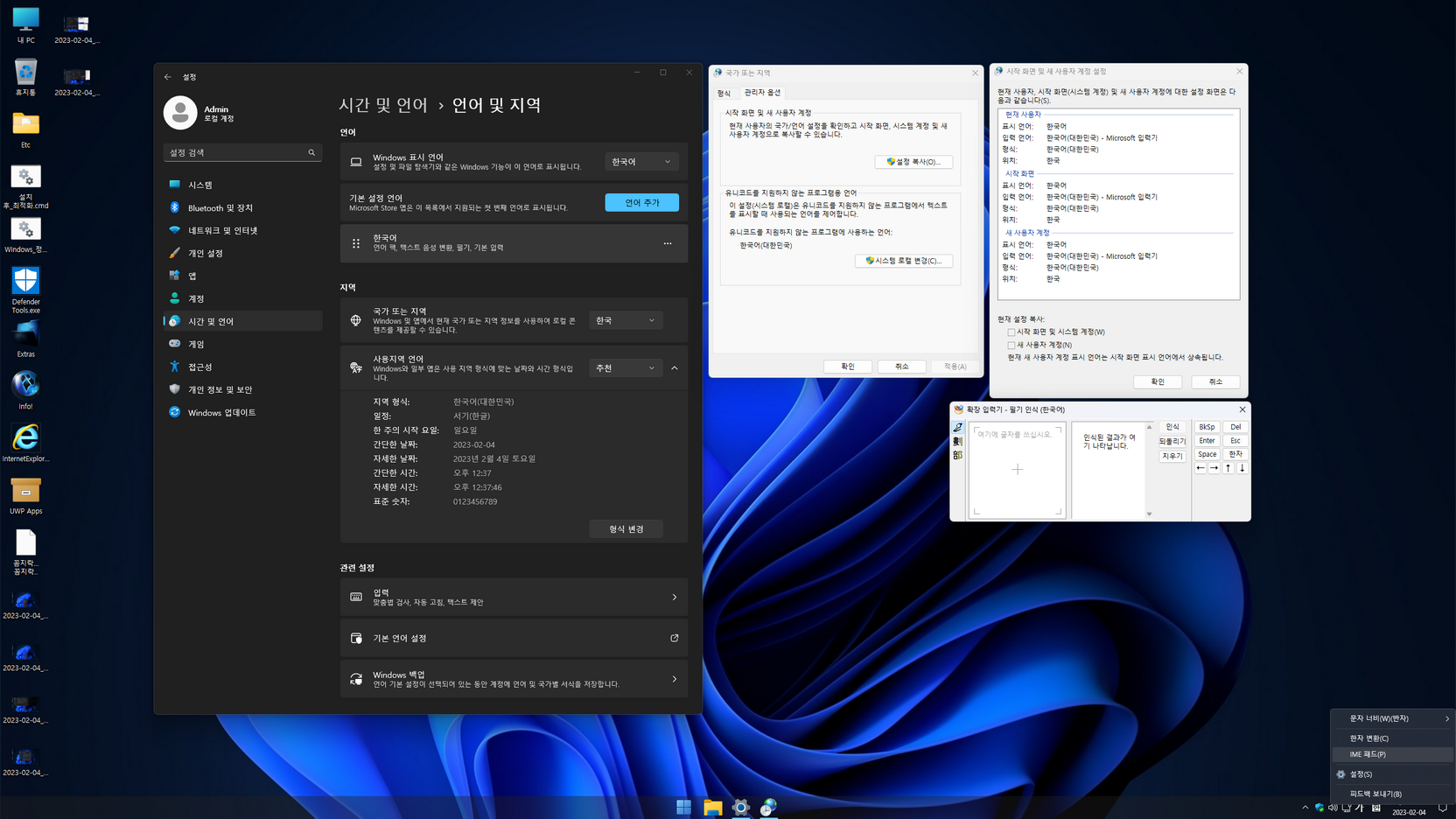Viewport: 1456px width, 819px height.
Task: Open the three-dot menu for 한국어 language
Action: [668, 243]
